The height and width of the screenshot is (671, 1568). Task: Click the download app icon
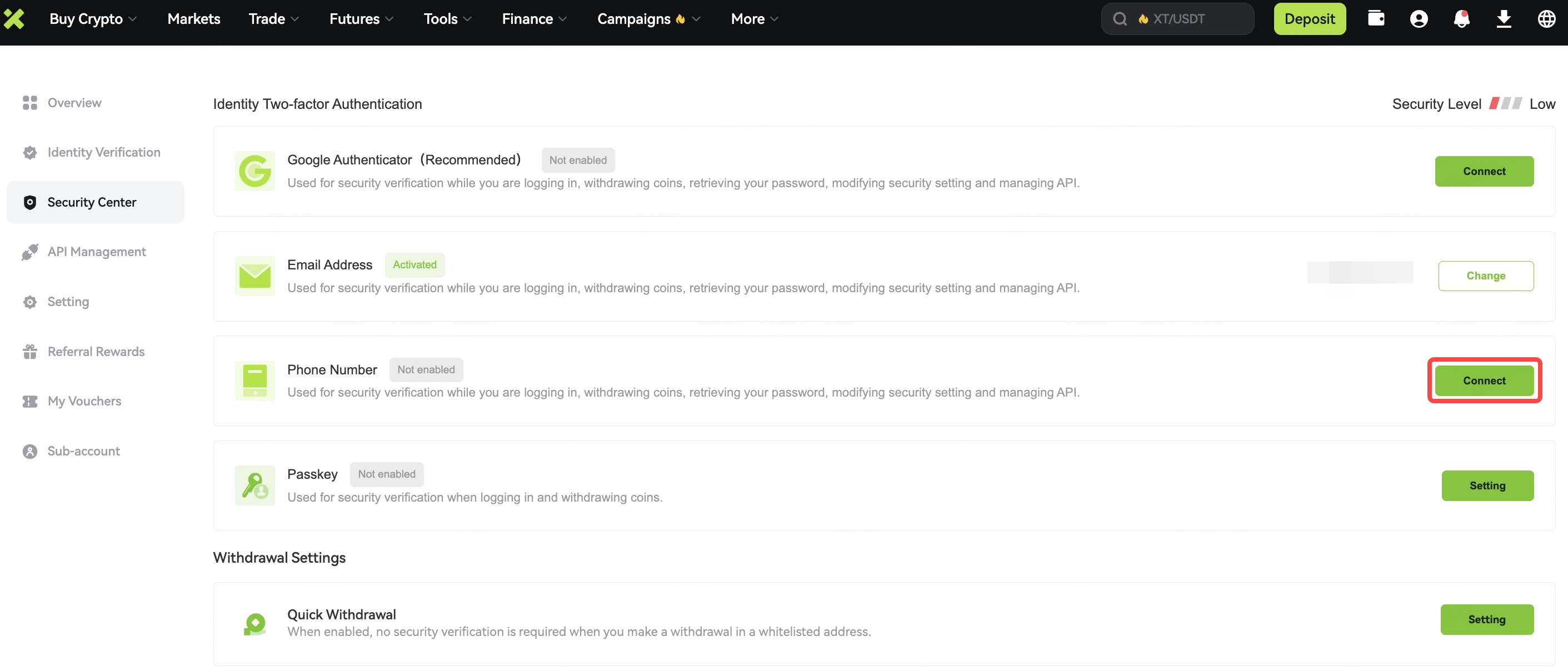[x=1504, y=19]
